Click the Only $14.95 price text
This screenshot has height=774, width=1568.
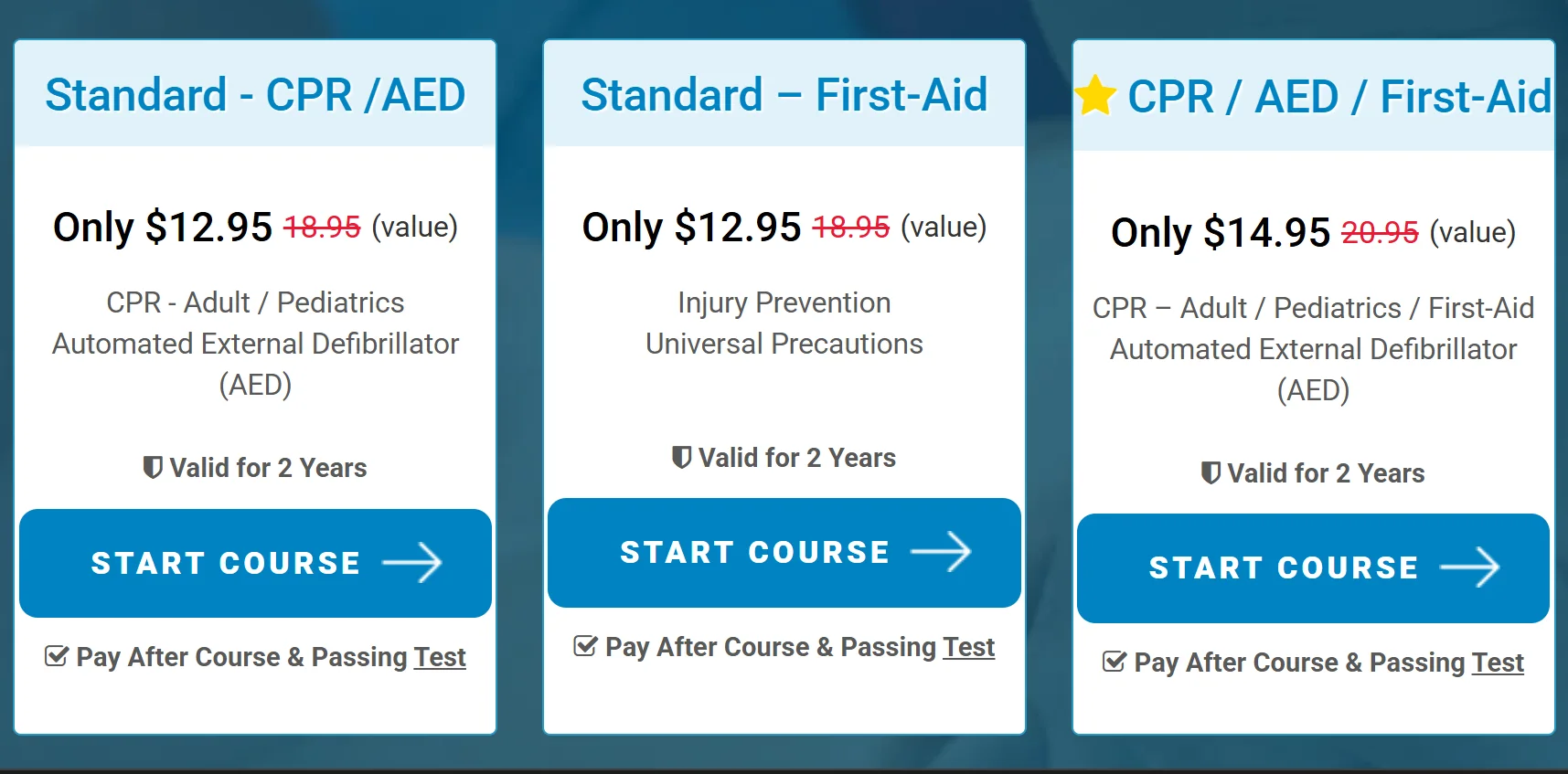1220,232
